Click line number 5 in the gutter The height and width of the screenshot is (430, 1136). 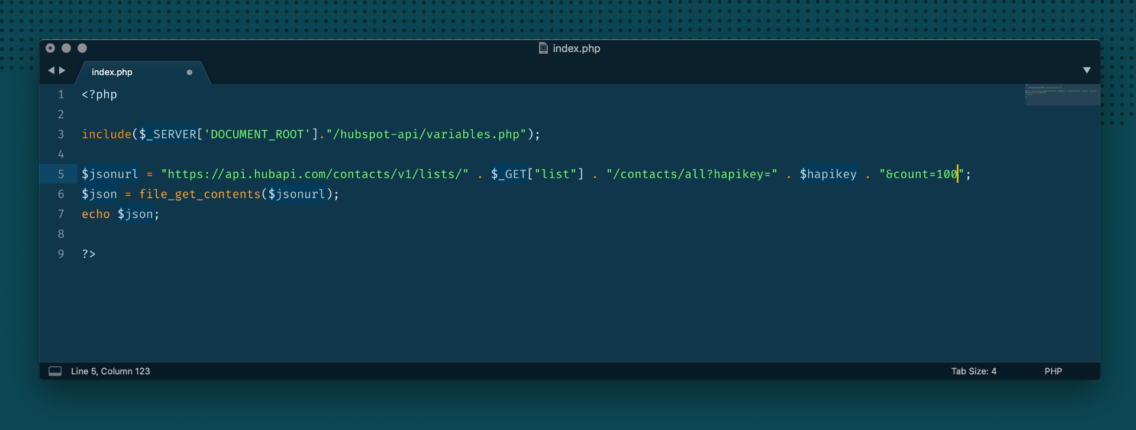click(x=60, y=174)
